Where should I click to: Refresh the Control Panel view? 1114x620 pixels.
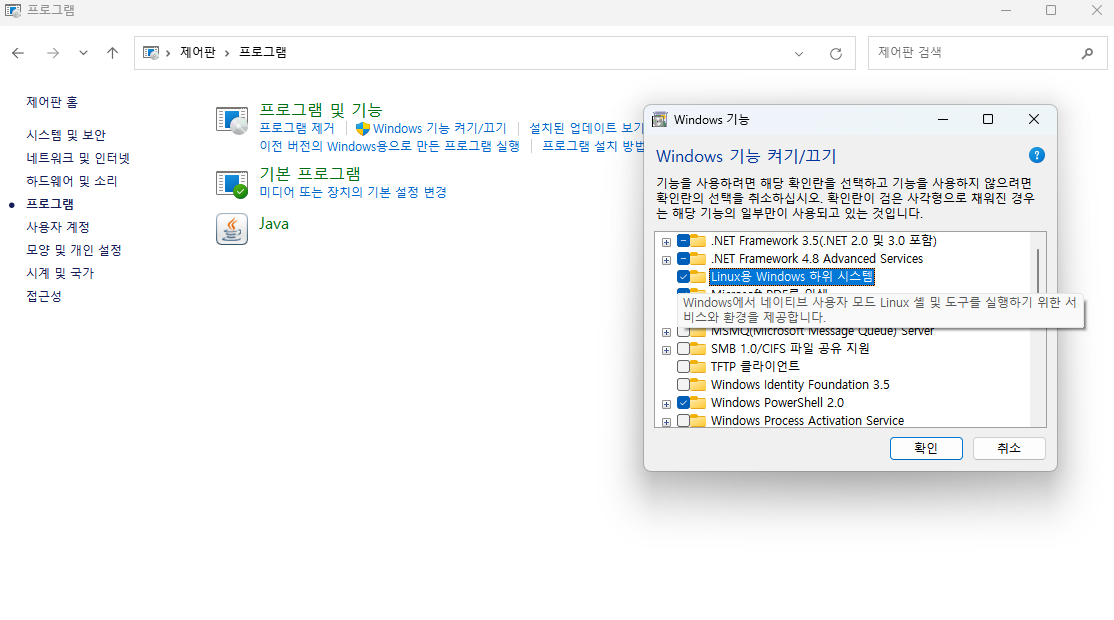coord(836,53)
